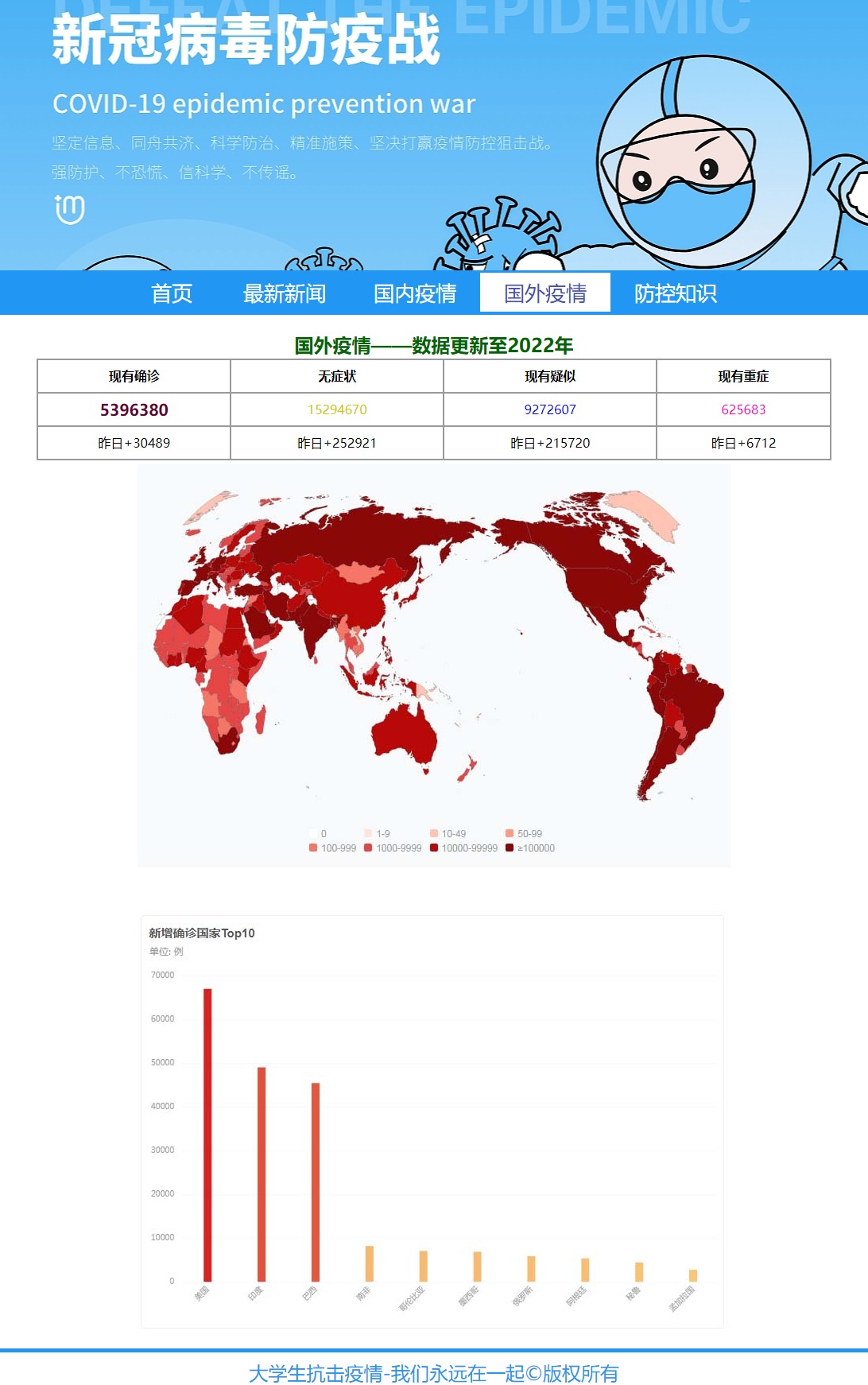This screenshot has height=1385, width=868.
Task: Click the logo icon under the slogan
Action: 69,209
